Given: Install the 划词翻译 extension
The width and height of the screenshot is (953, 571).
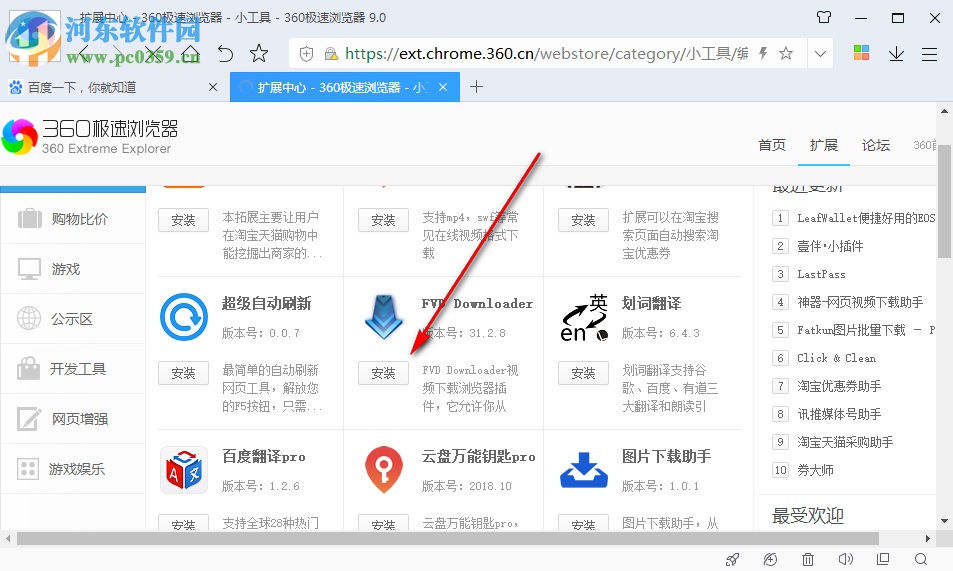Looking at the screenshot, I should [x=583, y=373].
